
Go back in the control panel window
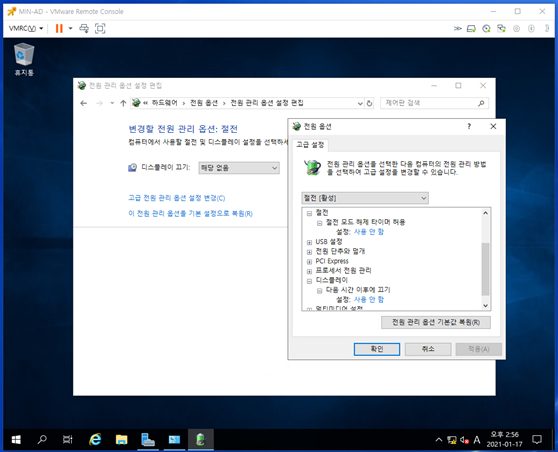click(x=84, y=103)
